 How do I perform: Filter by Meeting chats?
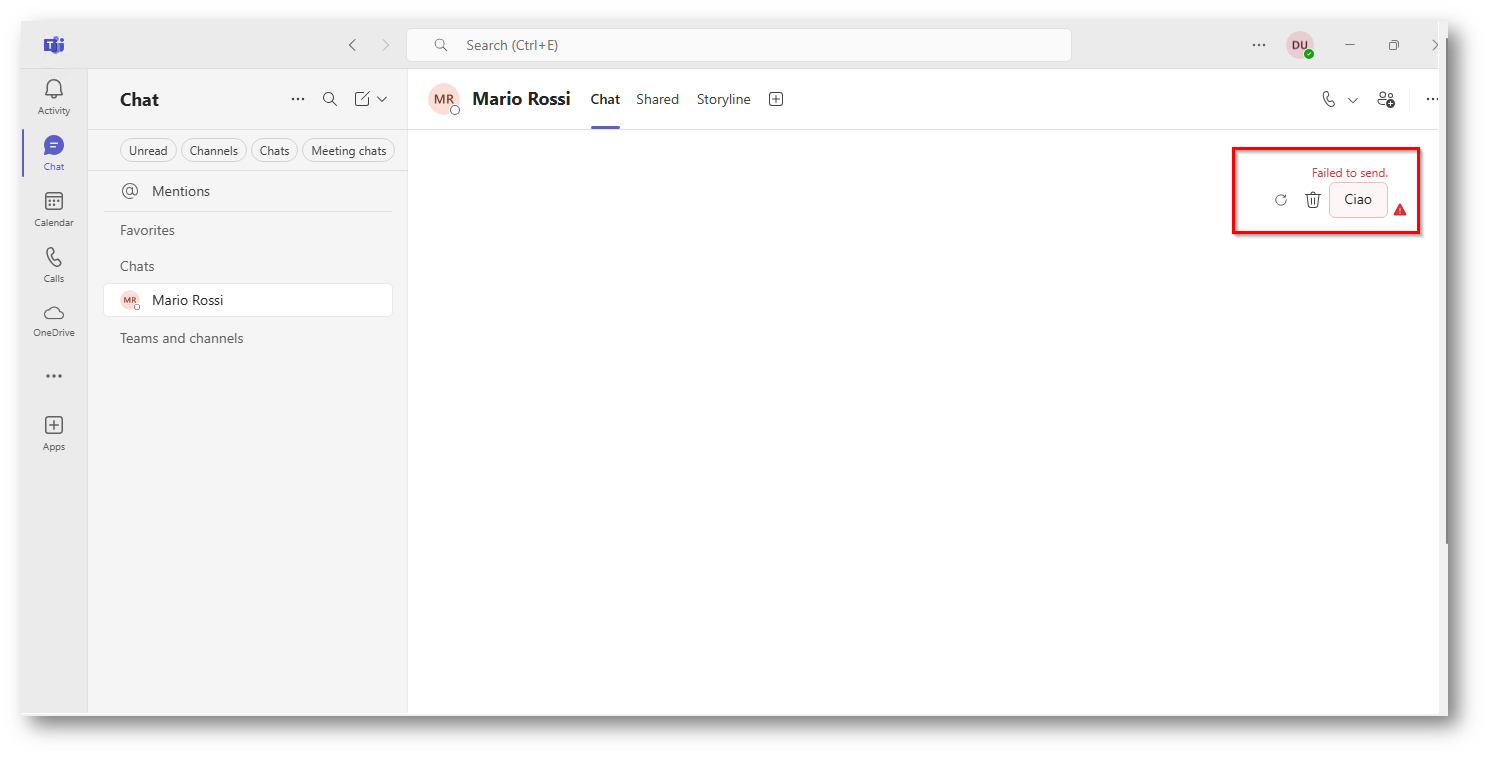349,151
